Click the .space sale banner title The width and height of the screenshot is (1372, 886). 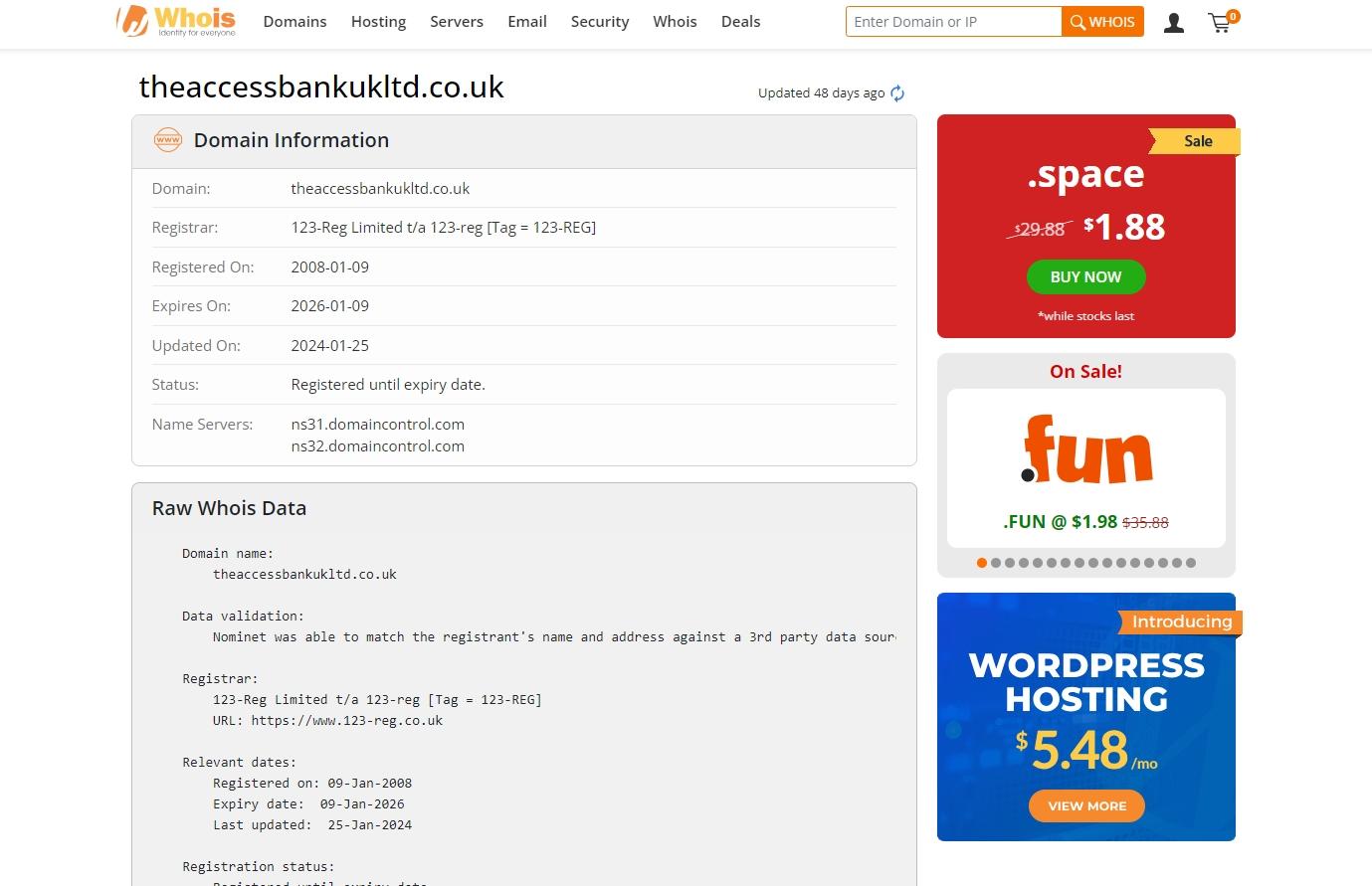(x=1085, y=175)
